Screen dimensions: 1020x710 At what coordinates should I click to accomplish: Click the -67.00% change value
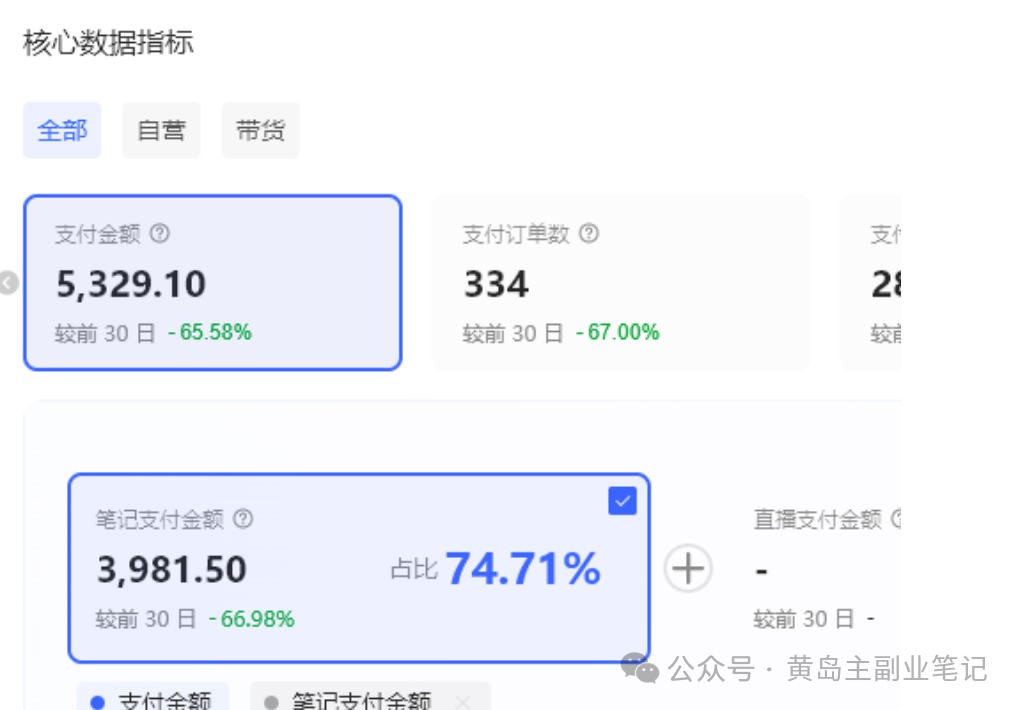coord(617,333)
